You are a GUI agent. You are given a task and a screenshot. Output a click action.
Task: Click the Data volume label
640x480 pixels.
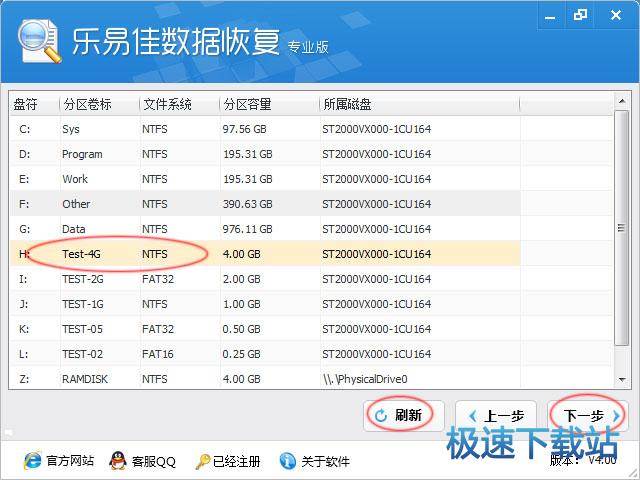[73, 229]
